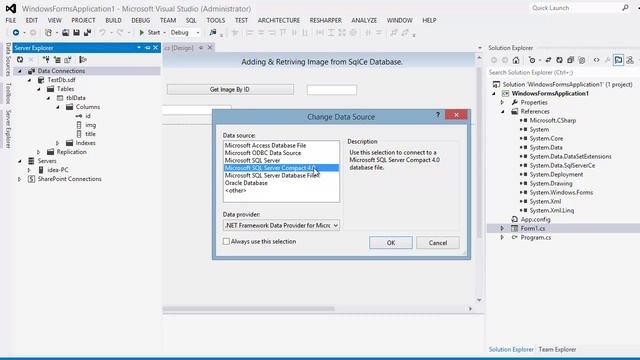Toggle Preview Selected Items in Solution Explorer
Screen dimensions: 640x360
[x=618, y=60]
